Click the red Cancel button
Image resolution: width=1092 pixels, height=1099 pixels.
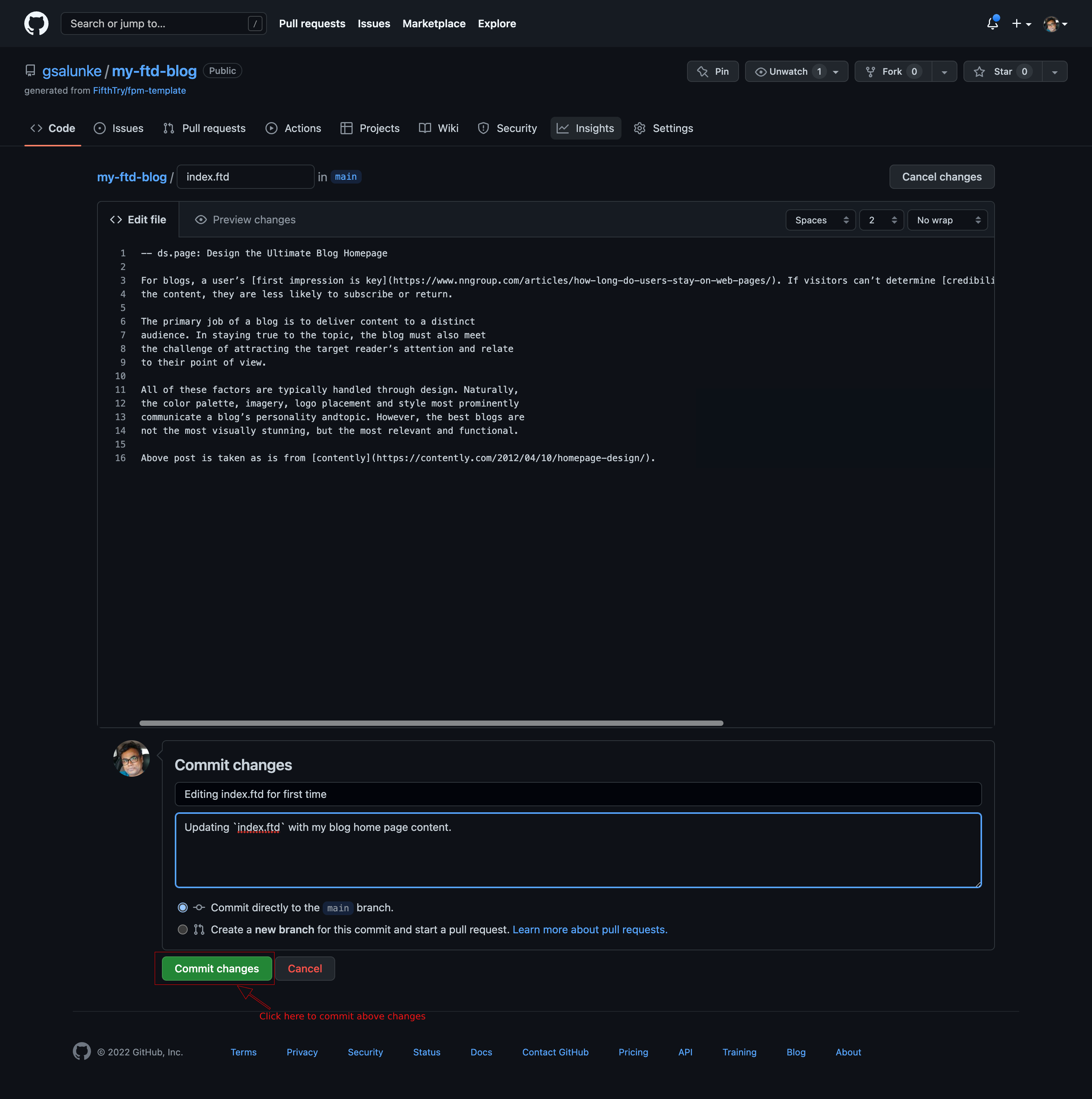(x=305, y=969)
